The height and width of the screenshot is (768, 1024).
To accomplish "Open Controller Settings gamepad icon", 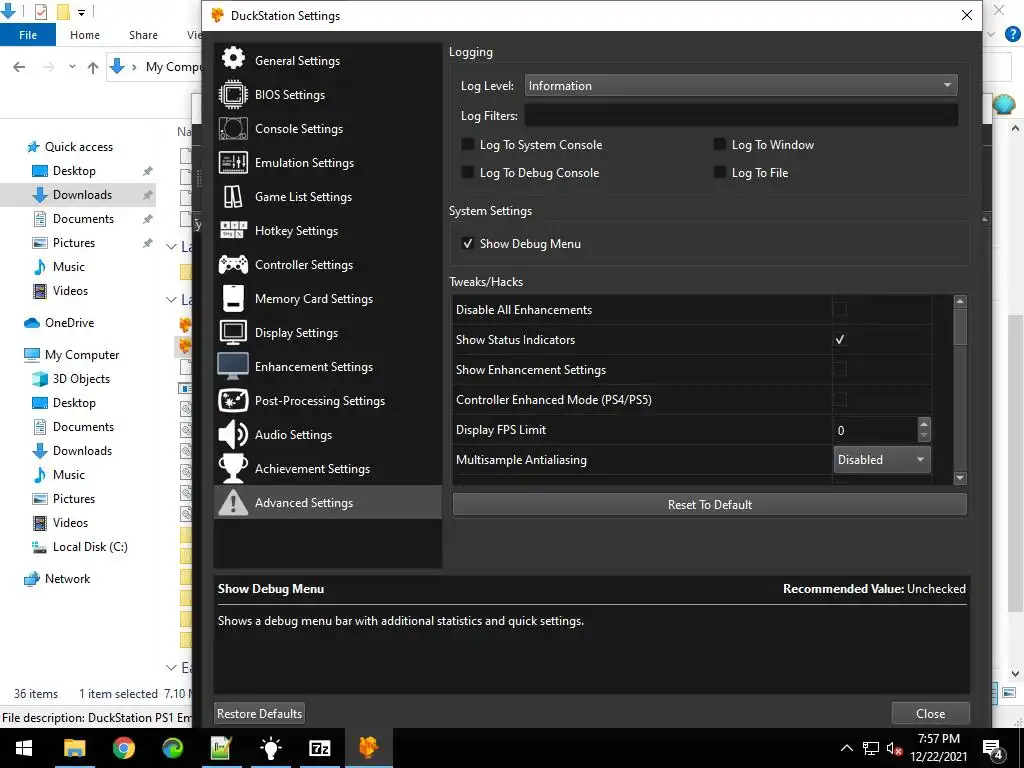I will (233, 264).
